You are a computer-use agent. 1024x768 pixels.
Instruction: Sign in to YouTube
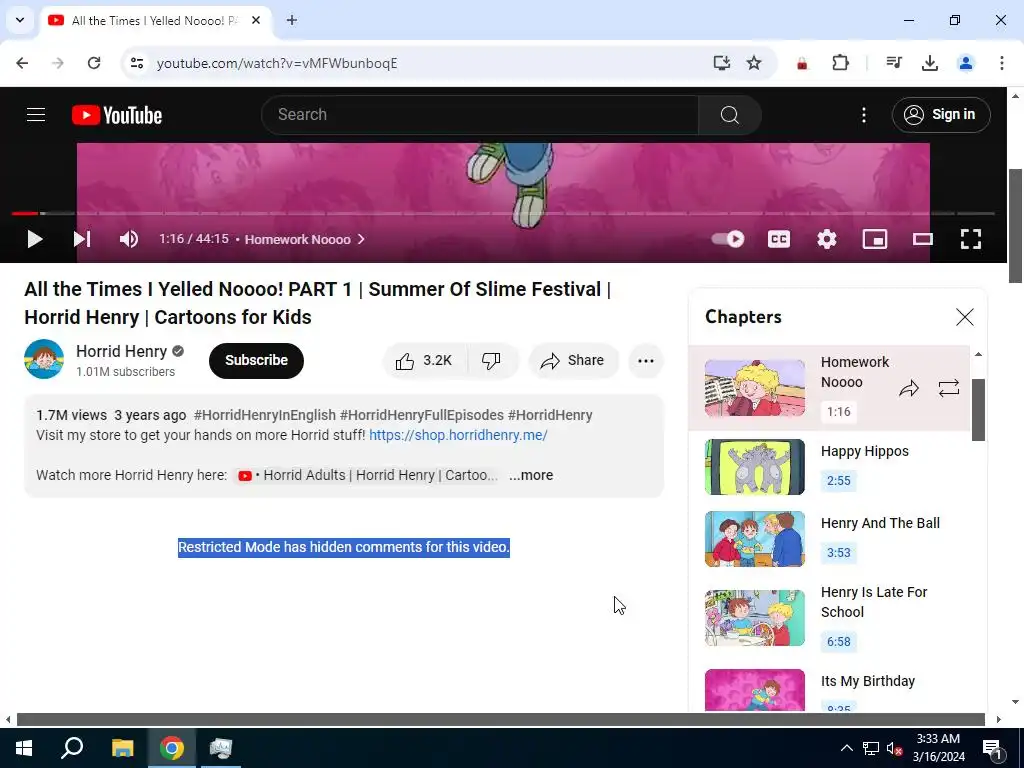click(x=940, y=115)
